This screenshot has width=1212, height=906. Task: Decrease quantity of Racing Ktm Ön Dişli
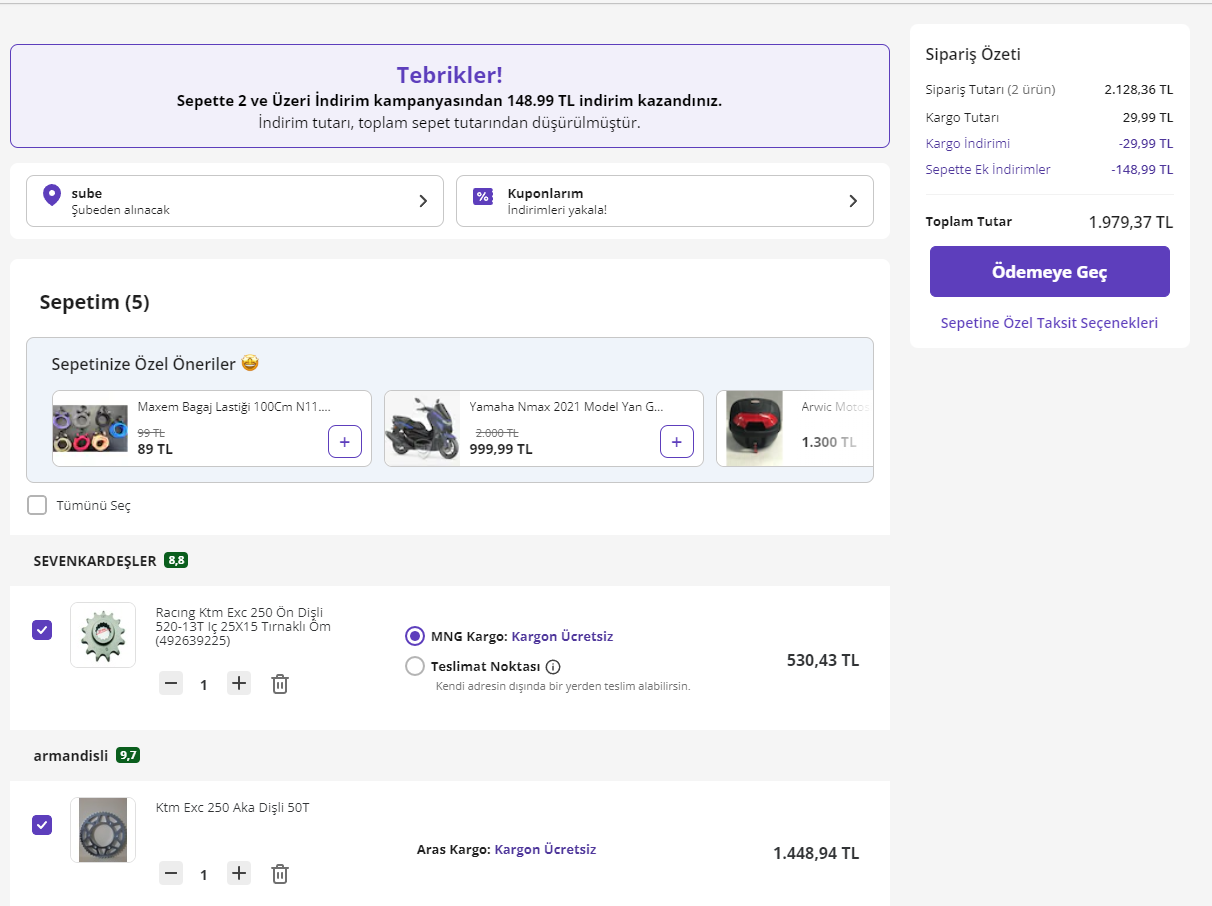(171, 684)
